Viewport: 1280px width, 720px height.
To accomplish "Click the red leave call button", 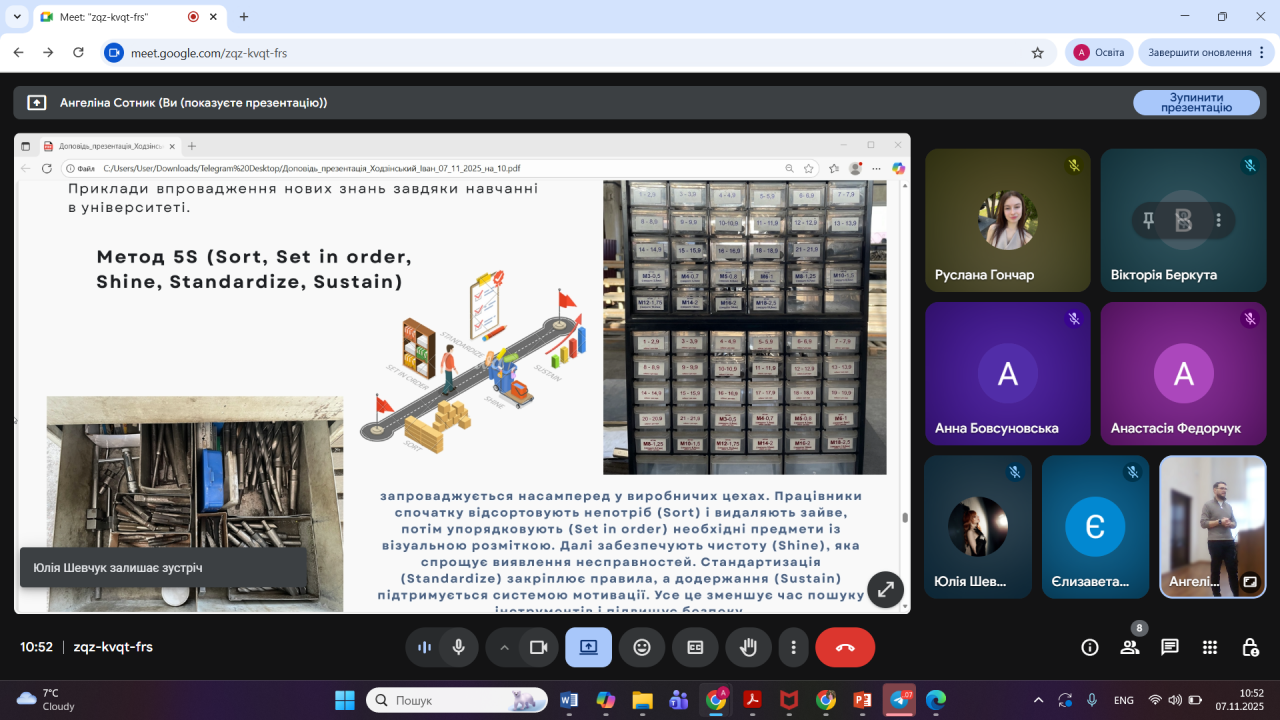I will (845, 647).
